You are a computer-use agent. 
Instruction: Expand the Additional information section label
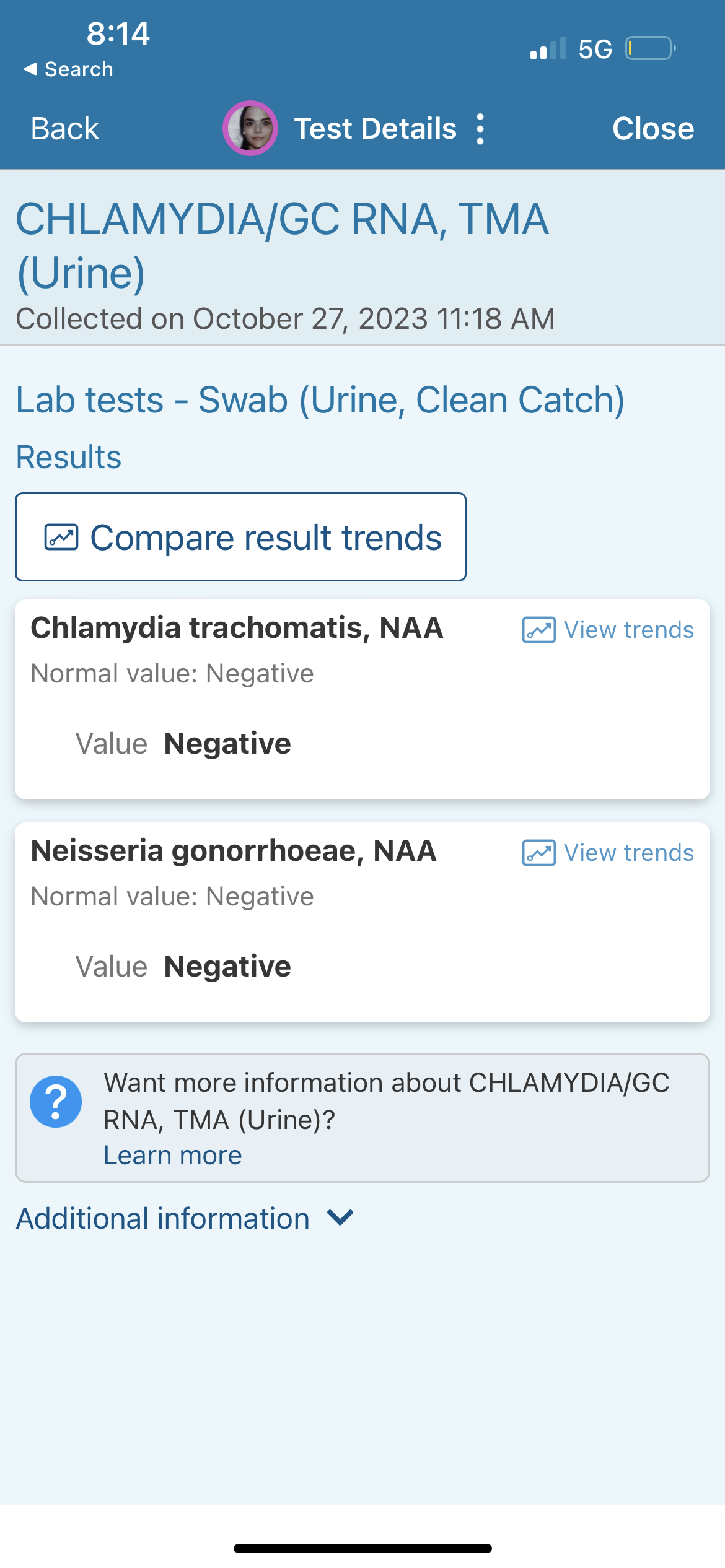coord(163,1218)
